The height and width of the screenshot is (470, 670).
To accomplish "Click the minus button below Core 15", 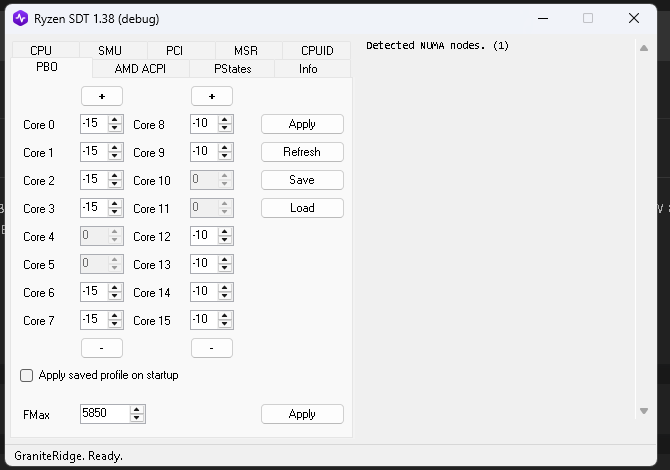I will click(211, 348).
